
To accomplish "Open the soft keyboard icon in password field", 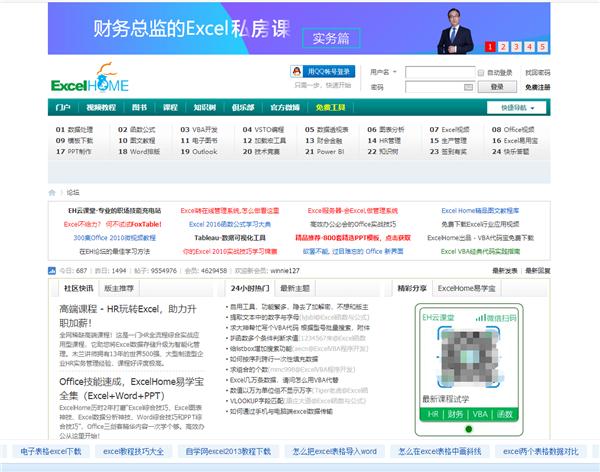I will pyautogui.click(x=468, y=87).
